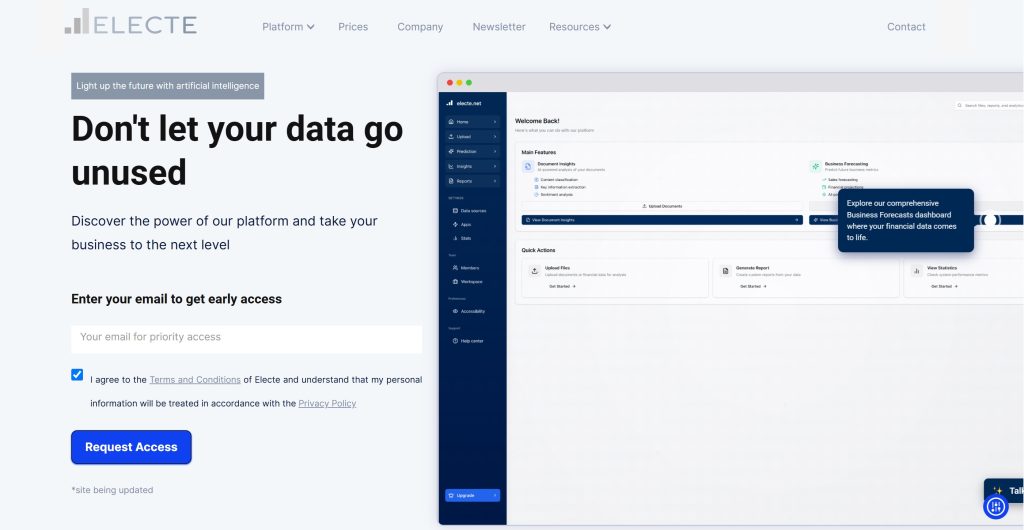Click the View Statistics chart icon
Viewport: 1024px width, 530px height.
pos(916,271)
